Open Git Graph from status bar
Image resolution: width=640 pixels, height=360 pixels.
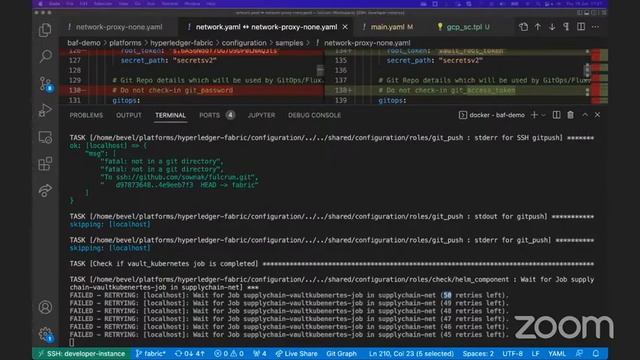pos(341,353)
